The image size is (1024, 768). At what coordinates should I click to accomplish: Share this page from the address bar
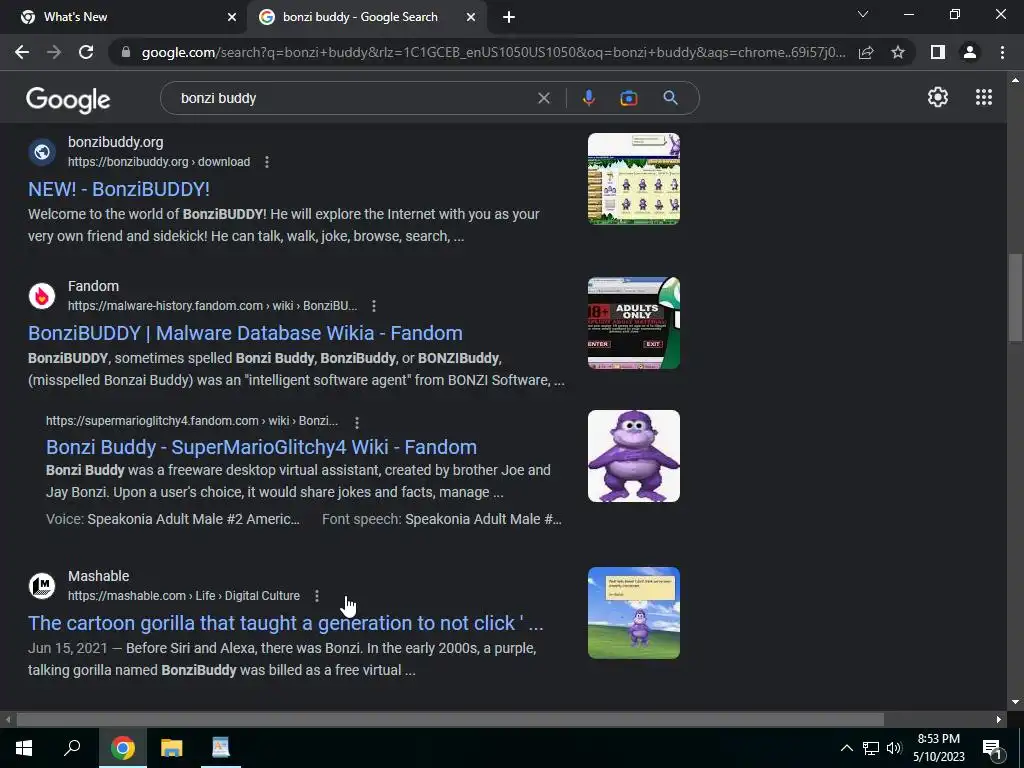pyautogui.click(x=866, y=52)
